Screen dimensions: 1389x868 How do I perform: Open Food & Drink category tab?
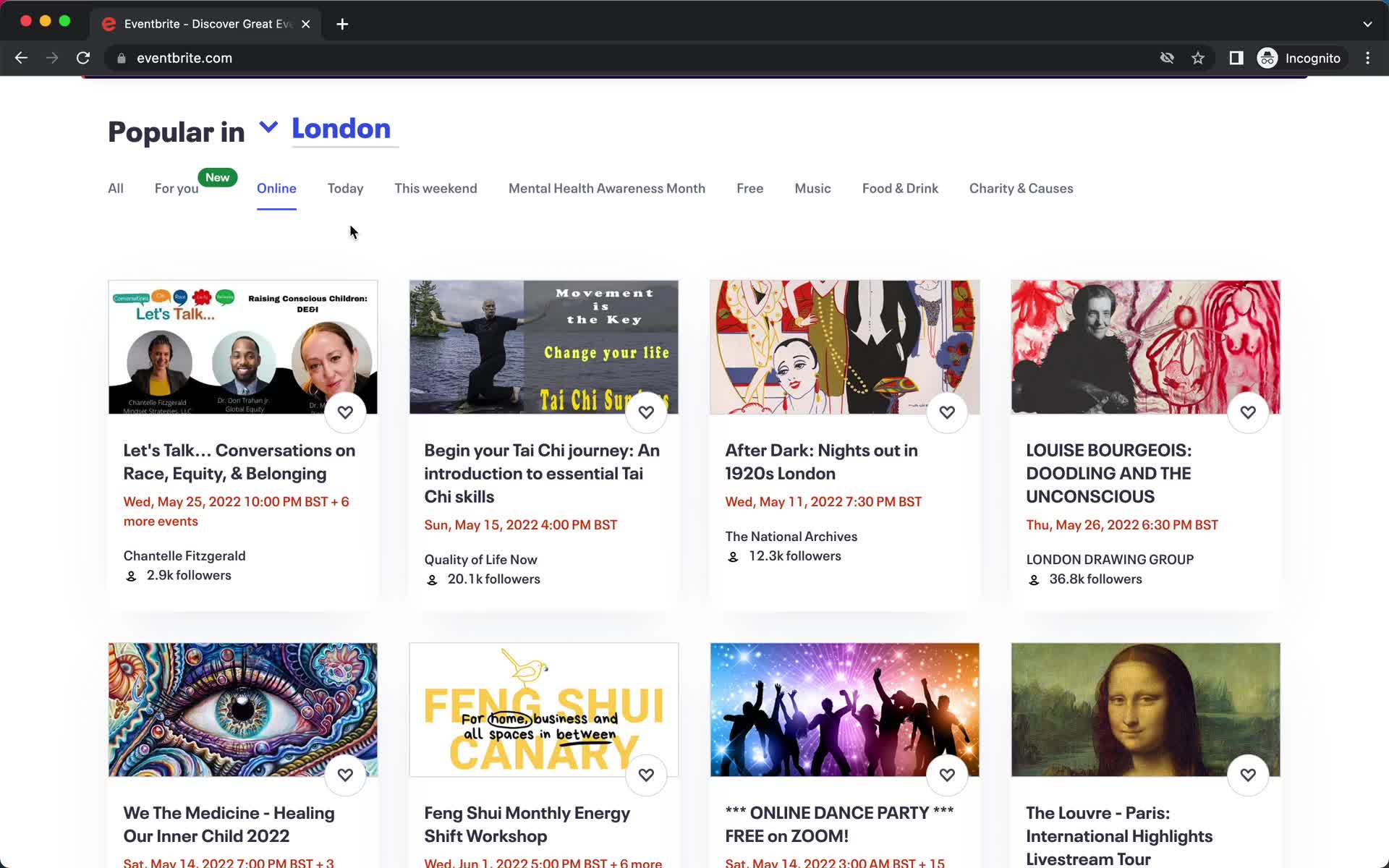click(900, 188)
